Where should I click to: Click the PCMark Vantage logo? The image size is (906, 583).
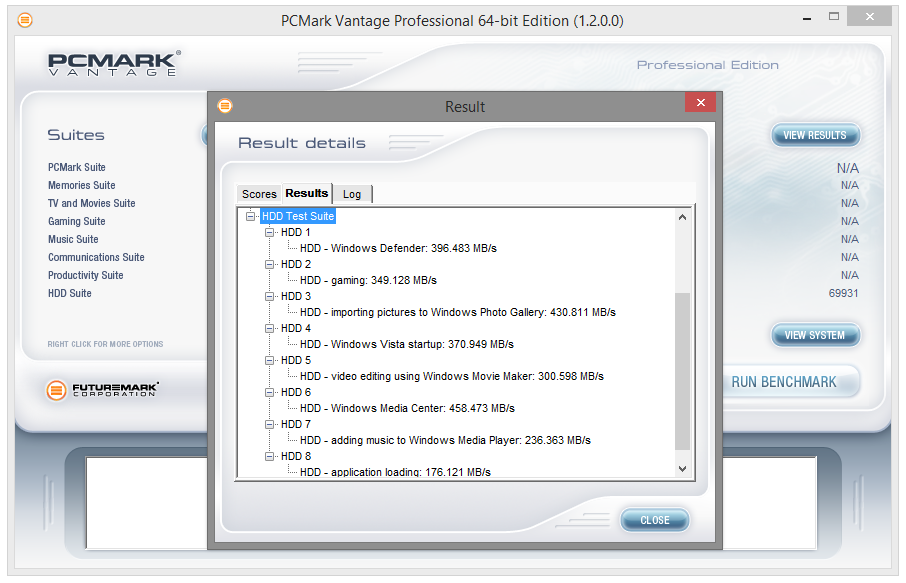click(114, 64)
